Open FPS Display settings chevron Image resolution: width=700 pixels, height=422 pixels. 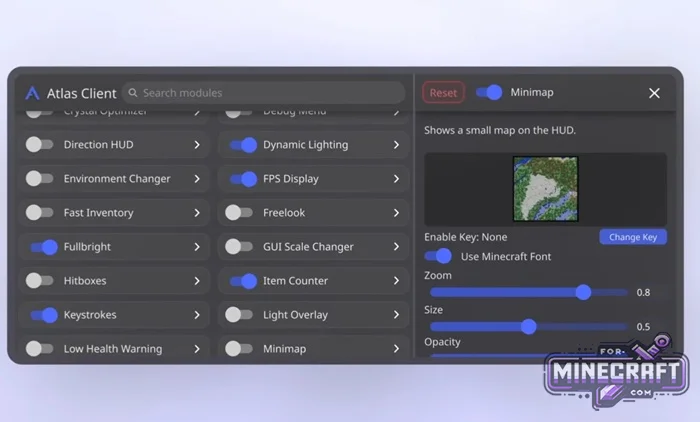(x=396, y=179)
